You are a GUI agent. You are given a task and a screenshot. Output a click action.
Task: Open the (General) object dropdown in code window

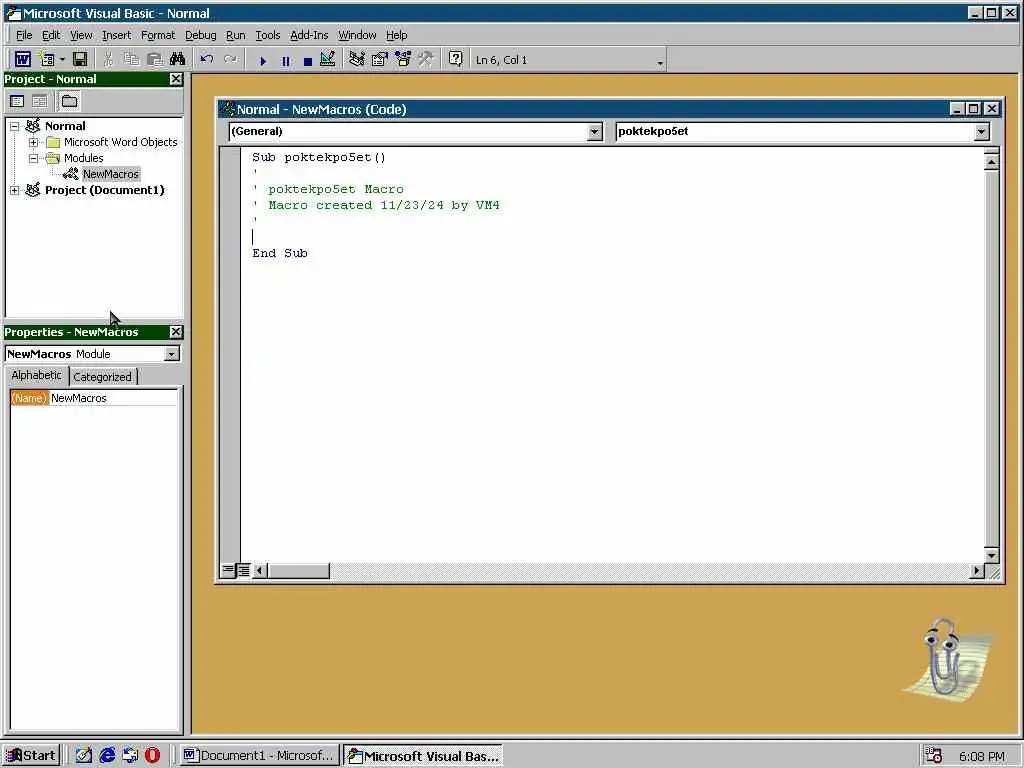pyautogui.click(x=594, y=132)
